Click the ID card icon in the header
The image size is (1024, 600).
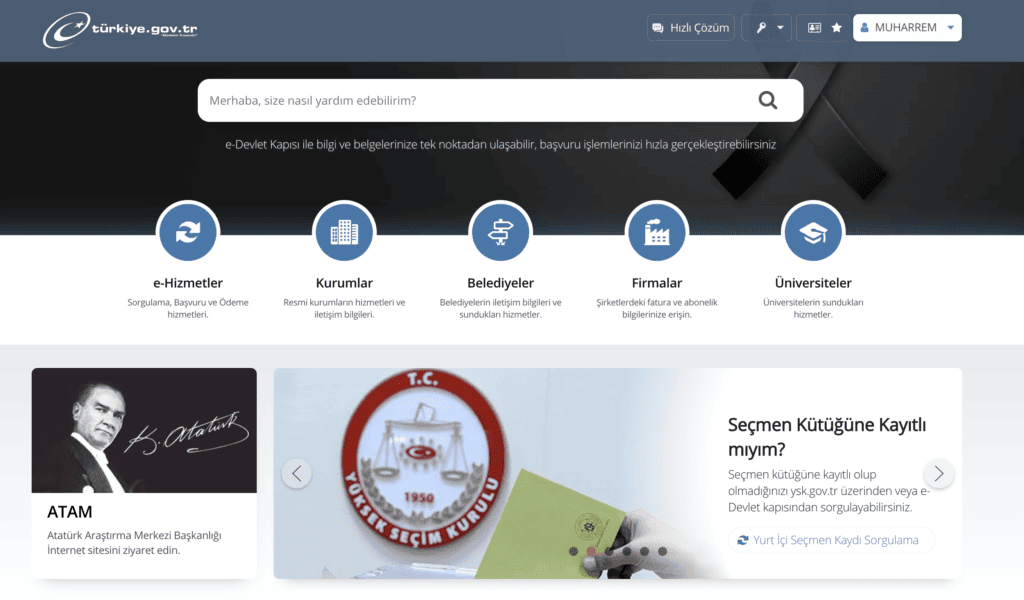(x=814, y=28)
